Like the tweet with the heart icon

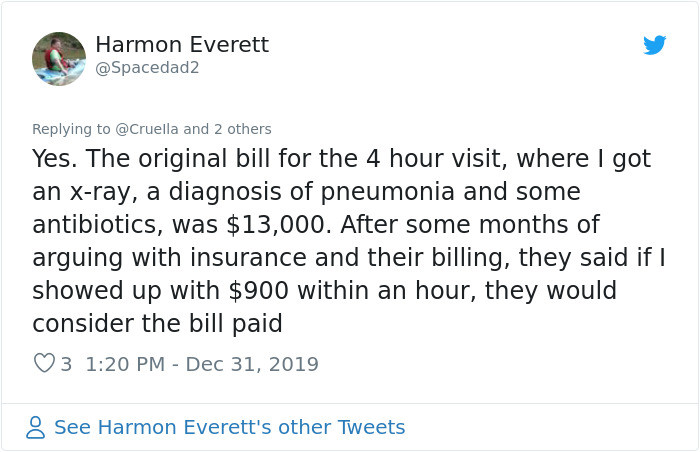44,363
